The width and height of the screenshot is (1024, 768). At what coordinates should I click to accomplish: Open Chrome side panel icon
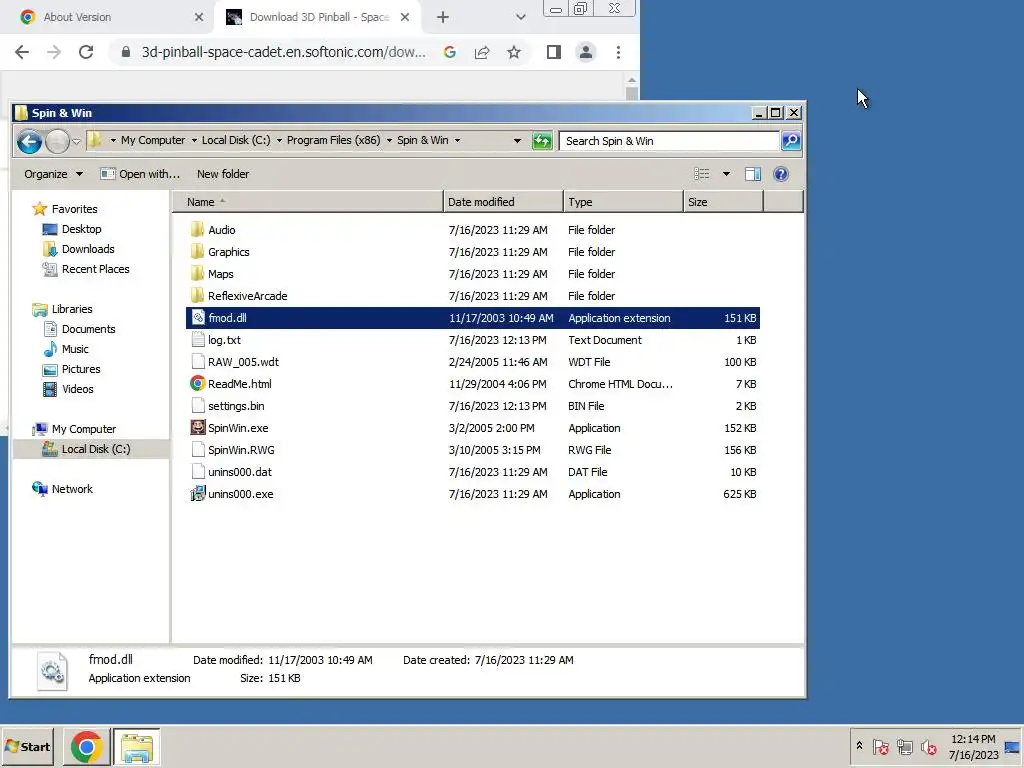click(554, 52)
